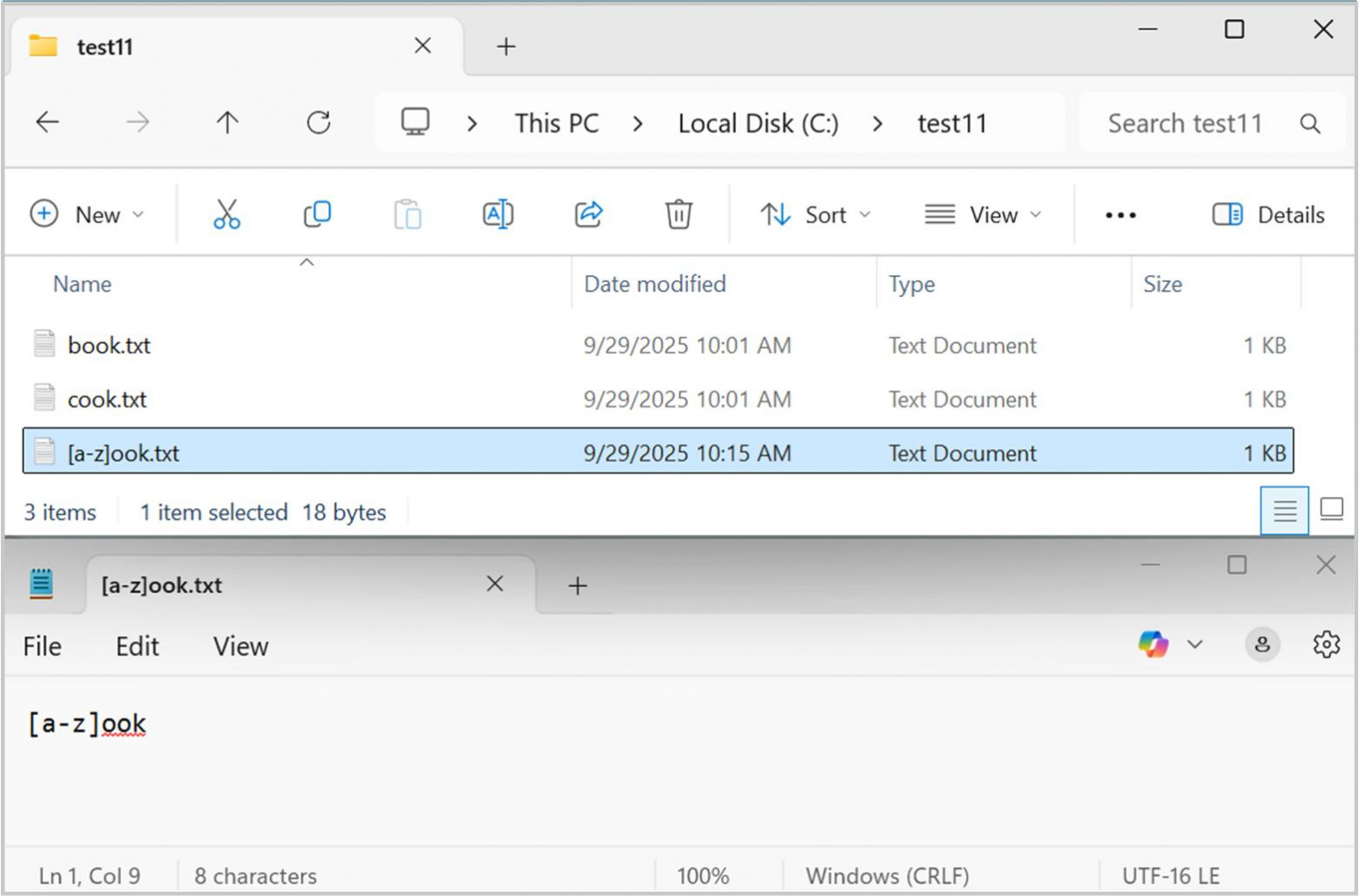Click the Cut scissors icon in File Explorer

pos(226,214)
